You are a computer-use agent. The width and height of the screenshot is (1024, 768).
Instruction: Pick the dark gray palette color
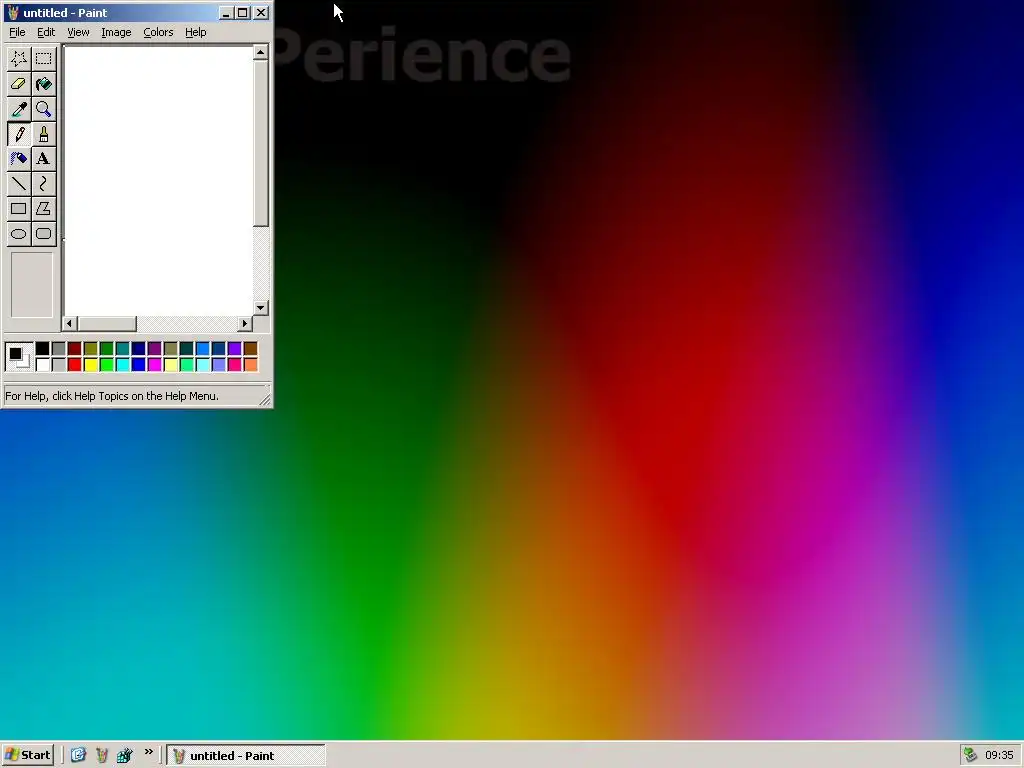point(58,349)
